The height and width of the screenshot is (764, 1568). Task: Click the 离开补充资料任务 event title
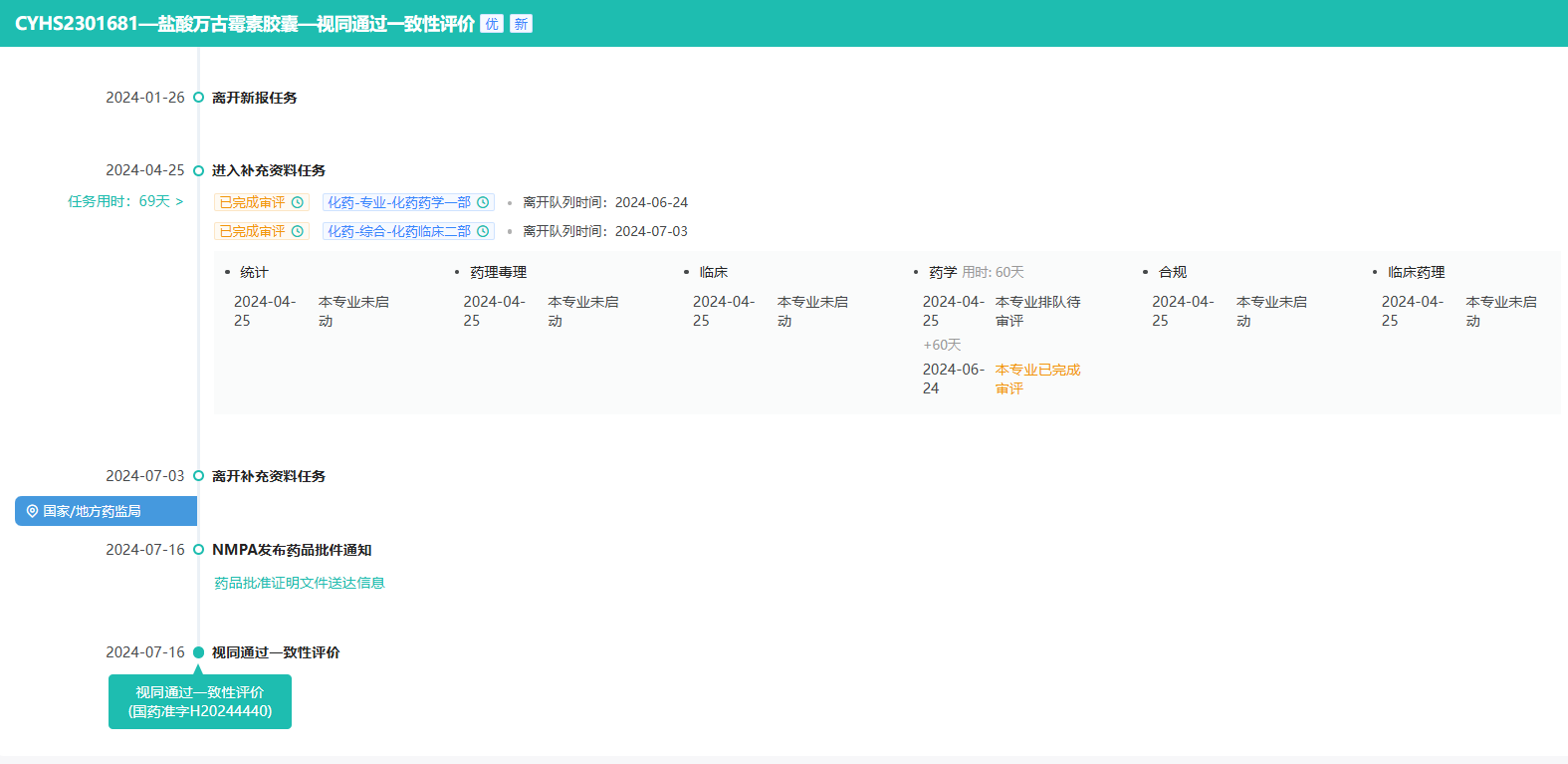pyautogui.click(x=269, y=476)
